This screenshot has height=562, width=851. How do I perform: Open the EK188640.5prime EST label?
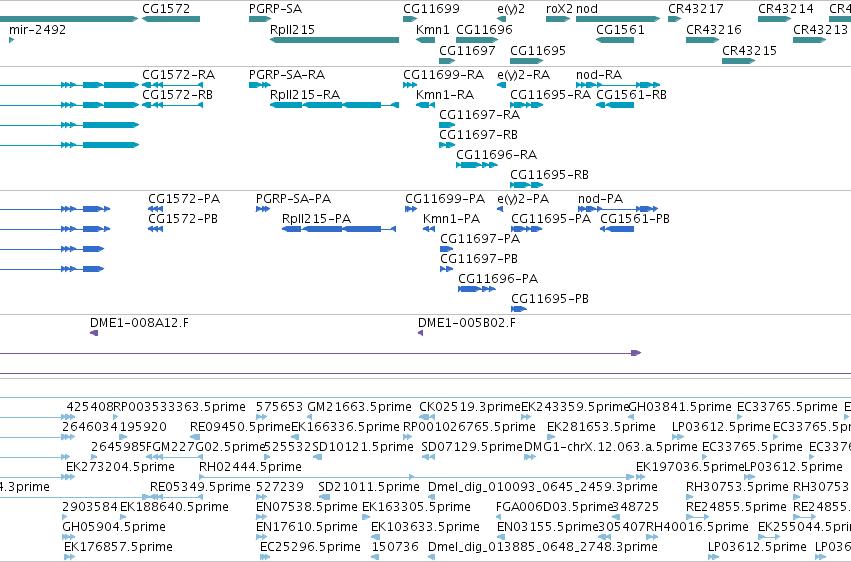point(174,507)
